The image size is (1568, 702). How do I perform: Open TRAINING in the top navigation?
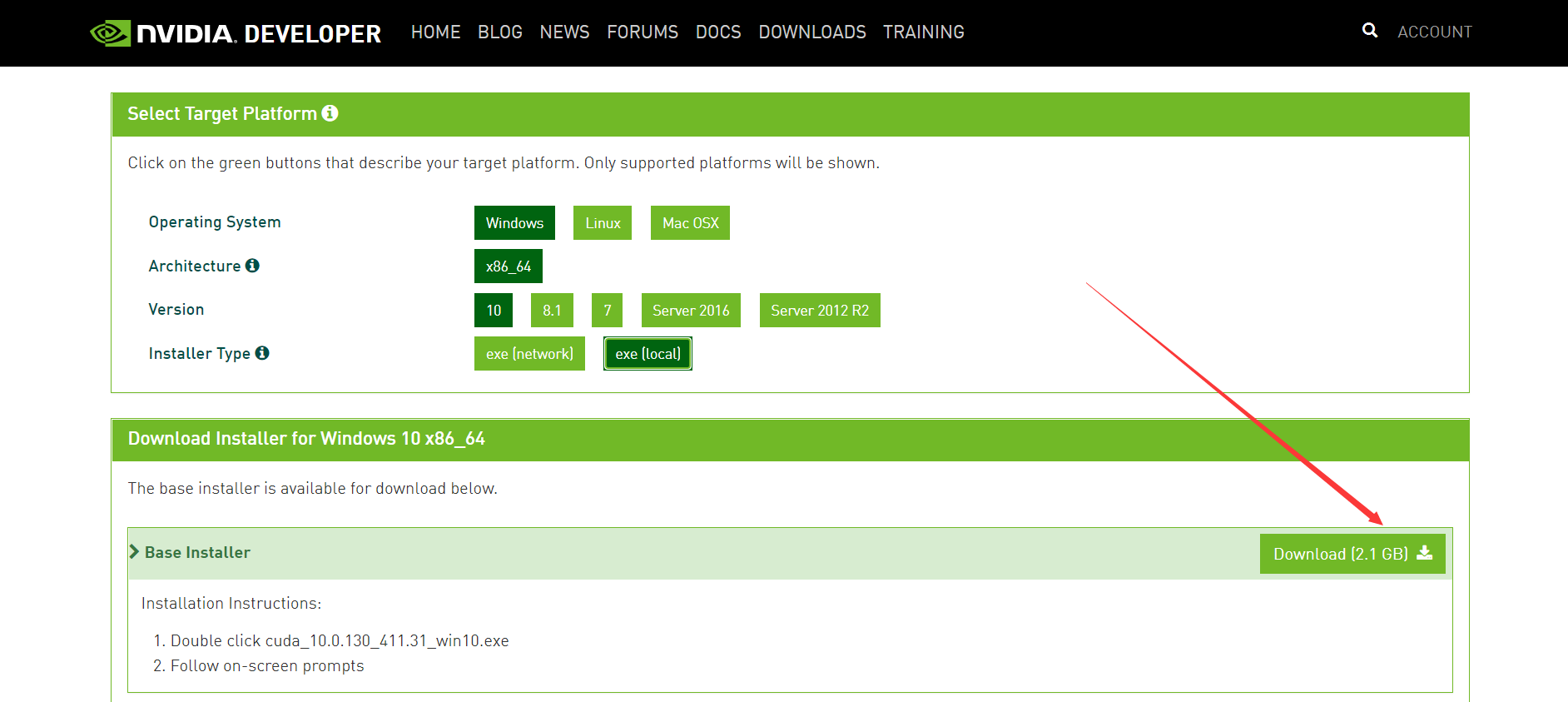point(924,32)
